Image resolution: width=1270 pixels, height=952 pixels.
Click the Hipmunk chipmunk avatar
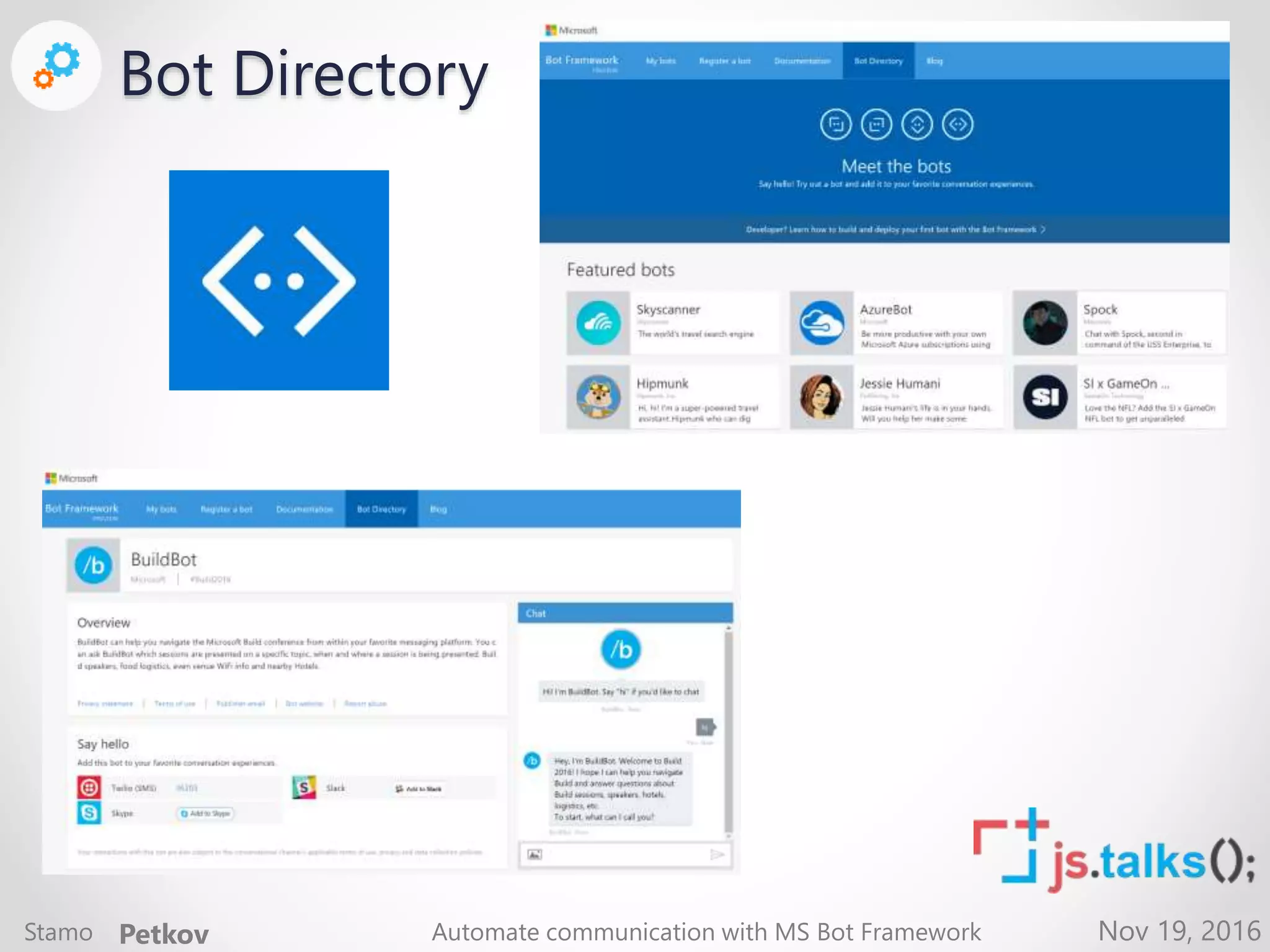598,397
